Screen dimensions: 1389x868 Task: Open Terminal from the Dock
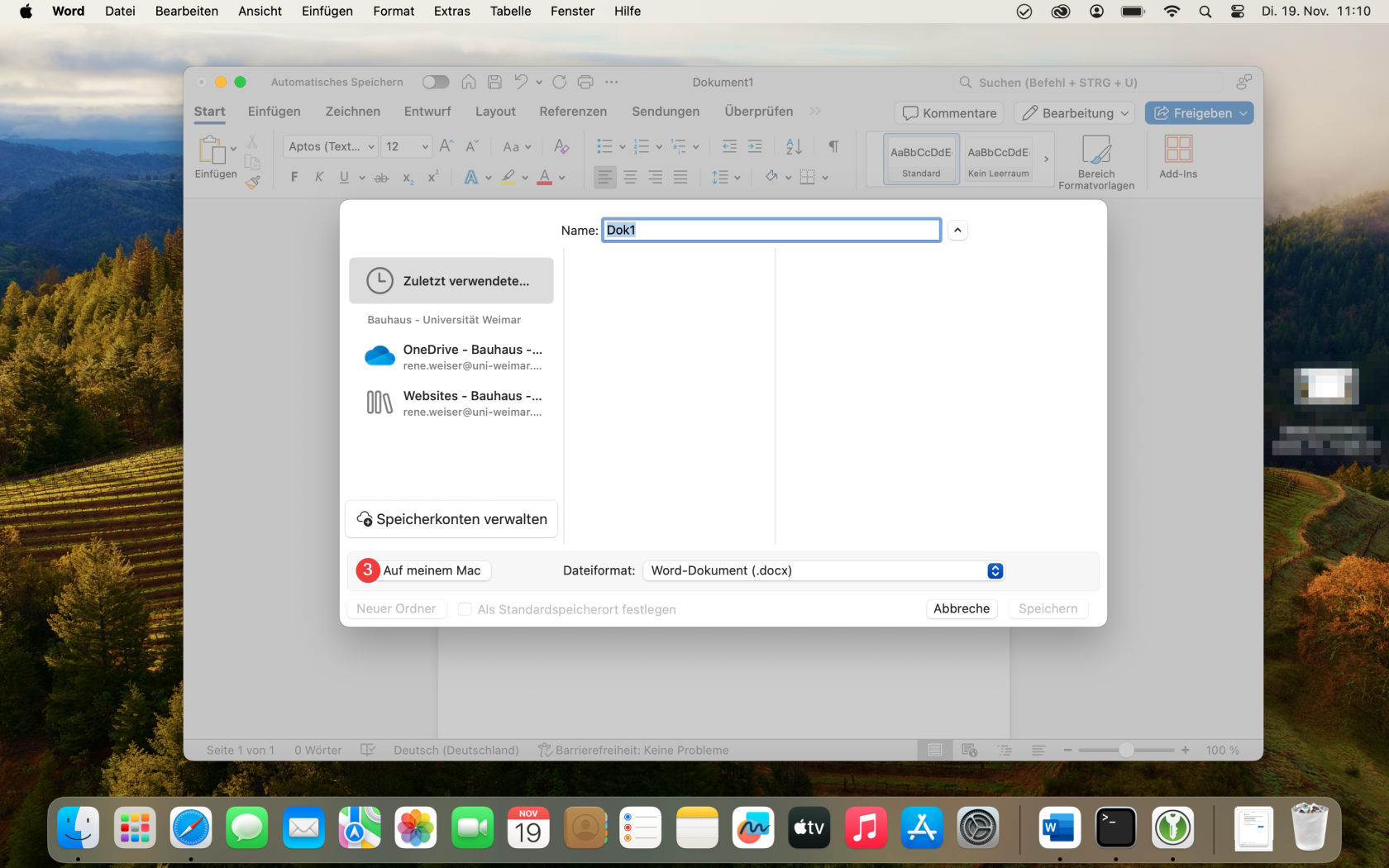pos(1116,827)
